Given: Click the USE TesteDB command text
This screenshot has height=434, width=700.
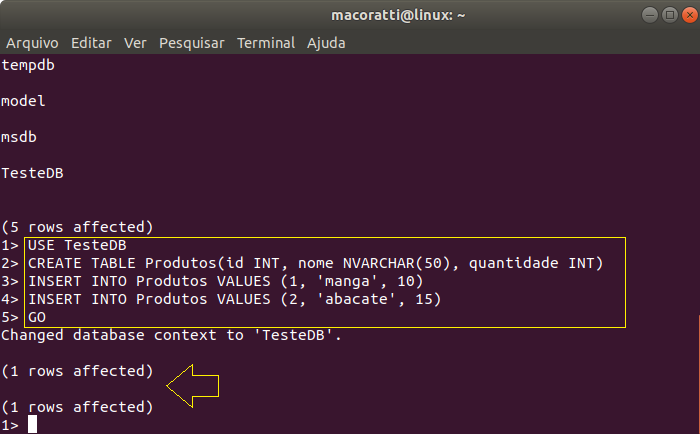Looking at the screenshot, I should point(77,245).
